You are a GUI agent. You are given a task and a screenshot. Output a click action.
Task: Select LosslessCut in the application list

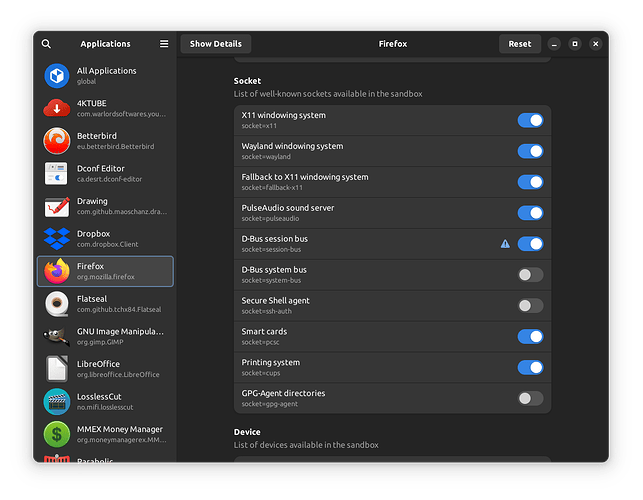[105, 402]
